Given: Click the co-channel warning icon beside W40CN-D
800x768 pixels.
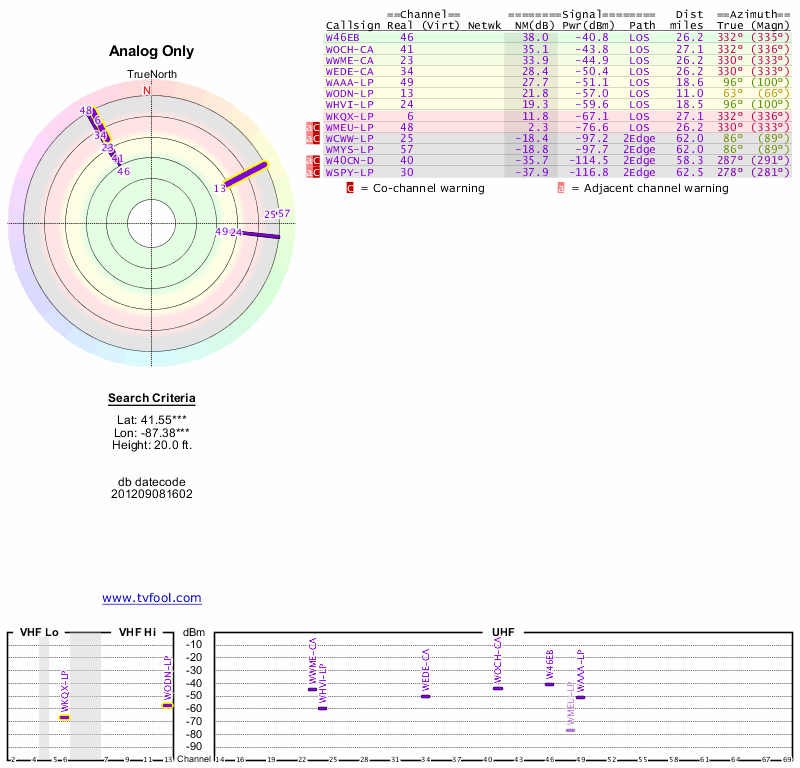Looking at the screenshot, I should pos(317,161).
